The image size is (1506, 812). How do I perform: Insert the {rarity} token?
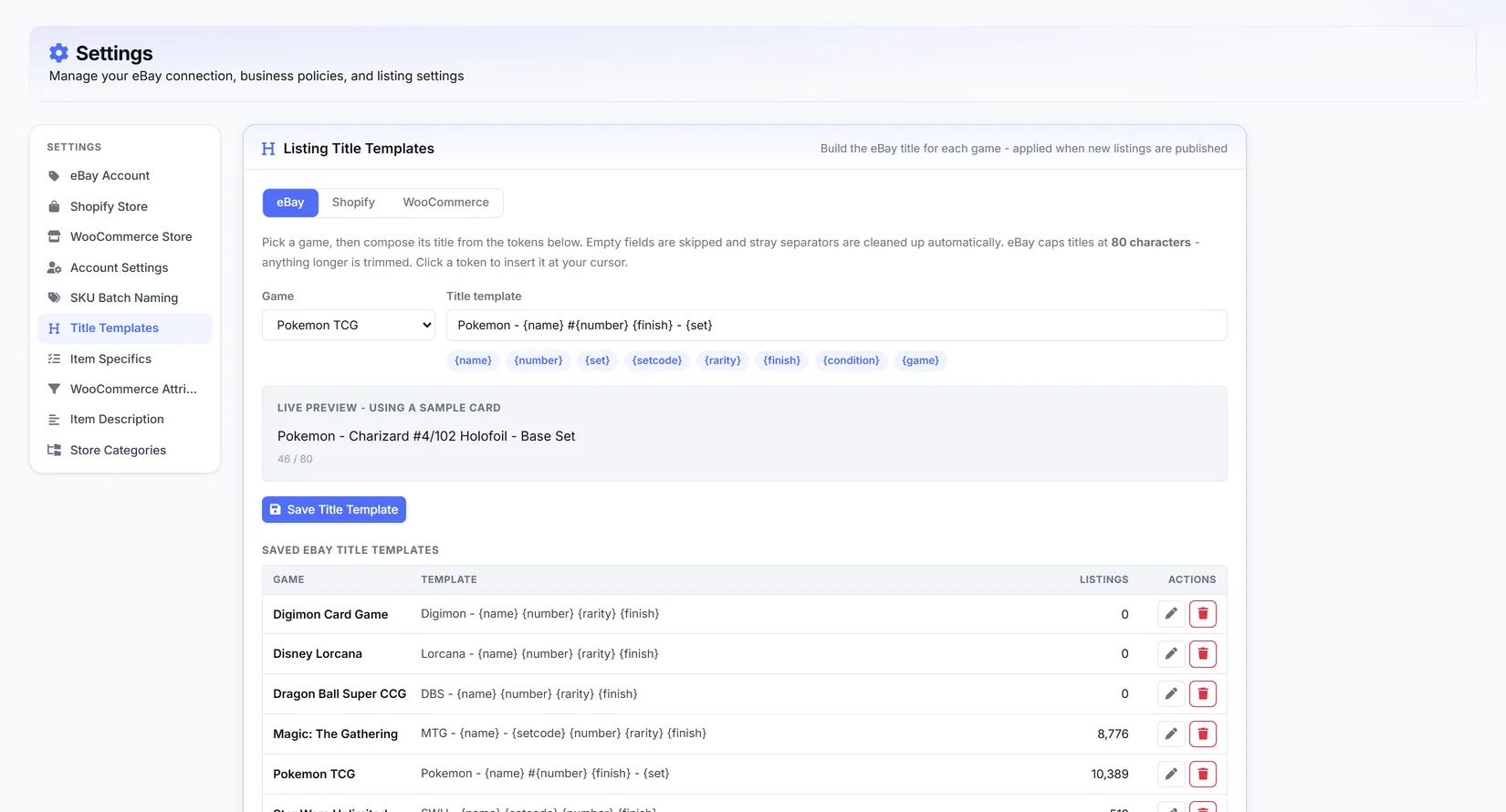[x=723, y=361]
